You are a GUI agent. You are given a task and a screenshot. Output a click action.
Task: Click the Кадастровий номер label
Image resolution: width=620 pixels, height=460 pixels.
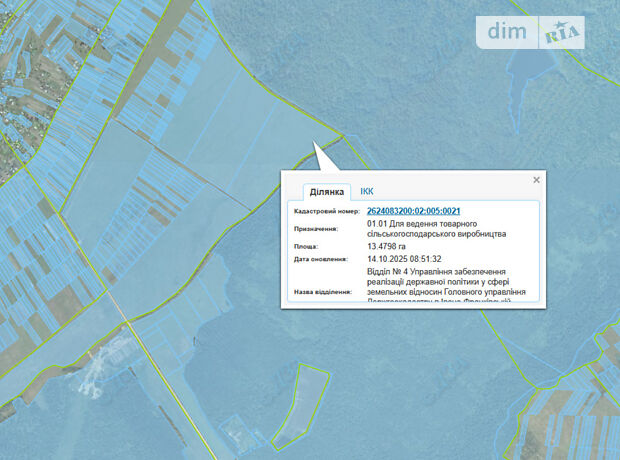coord(325,212)
